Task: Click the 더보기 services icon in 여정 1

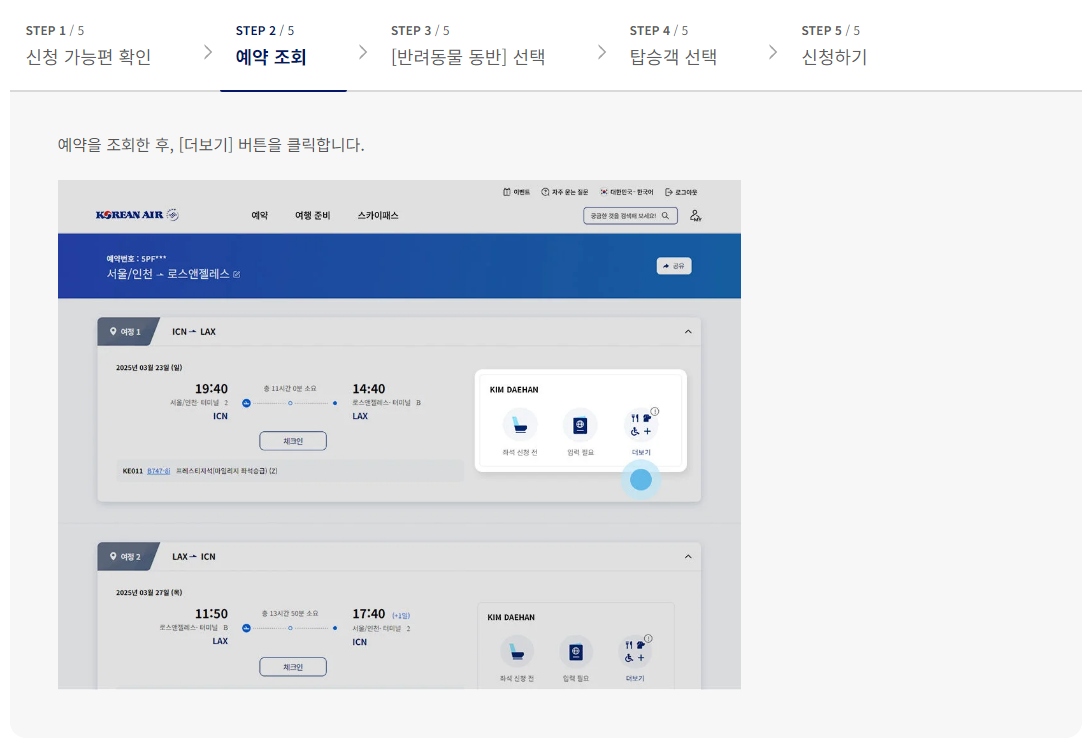Action: pyautogui.click(x=641, y=424)
